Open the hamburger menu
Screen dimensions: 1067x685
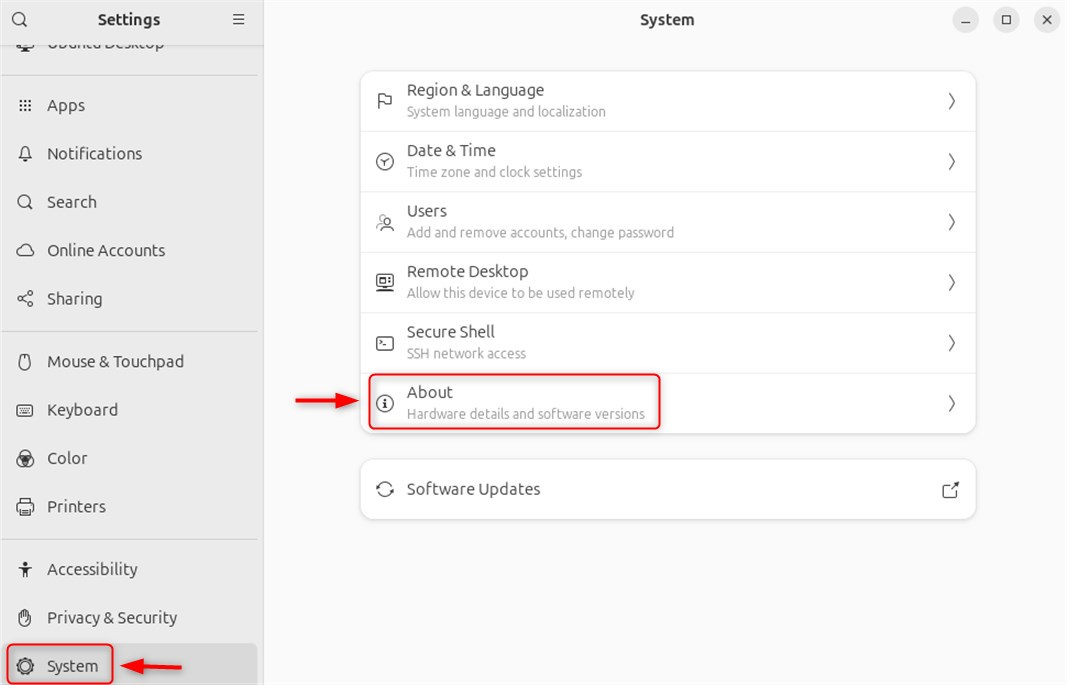pyautogui.click(x=238, y=19)
